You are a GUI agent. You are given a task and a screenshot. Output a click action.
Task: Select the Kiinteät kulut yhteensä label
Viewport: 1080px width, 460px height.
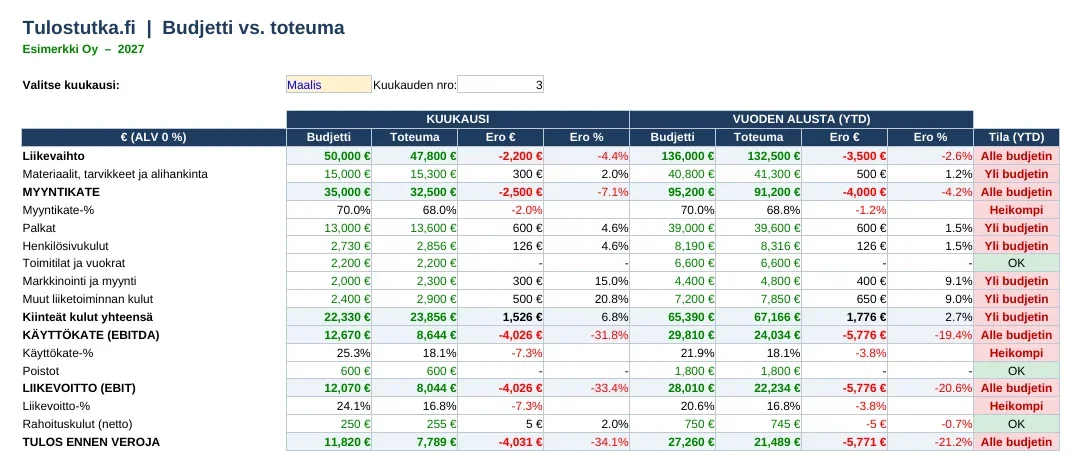[87, 317]
